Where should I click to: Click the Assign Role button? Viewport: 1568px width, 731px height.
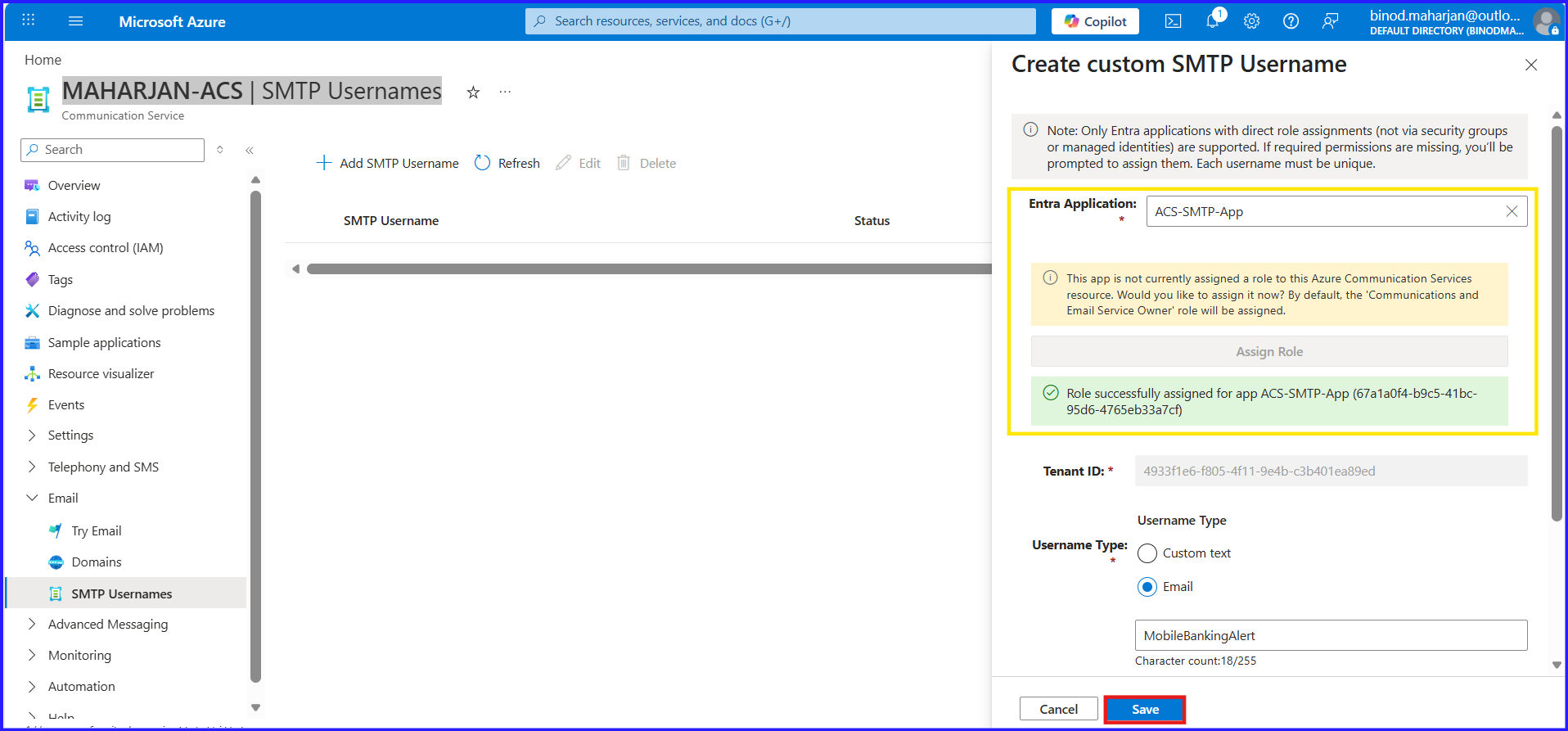click(x=1269, y=351)
